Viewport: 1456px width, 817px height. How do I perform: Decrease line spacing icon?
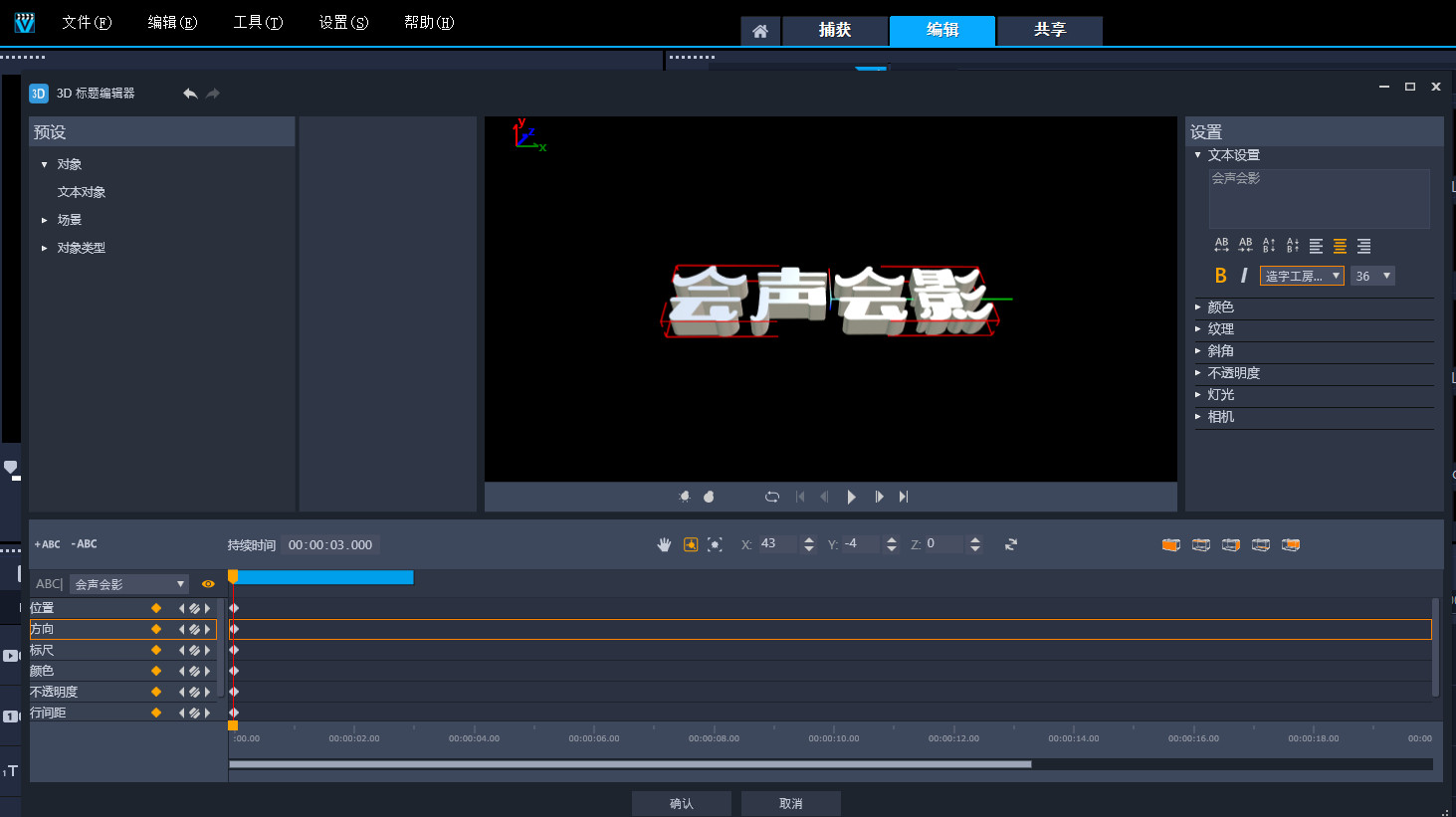[1293, 245]
